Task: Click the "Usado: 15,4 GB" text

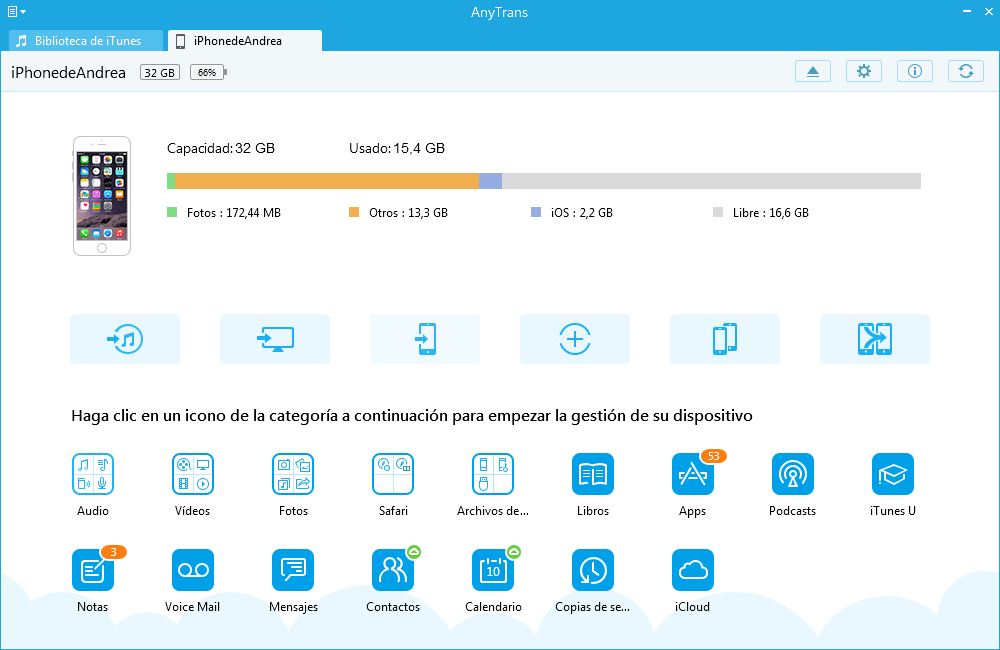Action: (397, 149)
